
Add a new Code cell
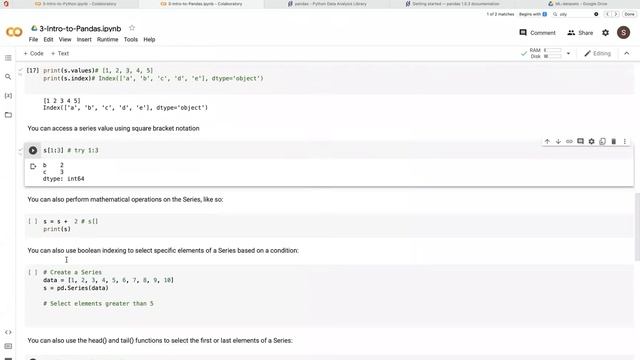pos(33,53)
